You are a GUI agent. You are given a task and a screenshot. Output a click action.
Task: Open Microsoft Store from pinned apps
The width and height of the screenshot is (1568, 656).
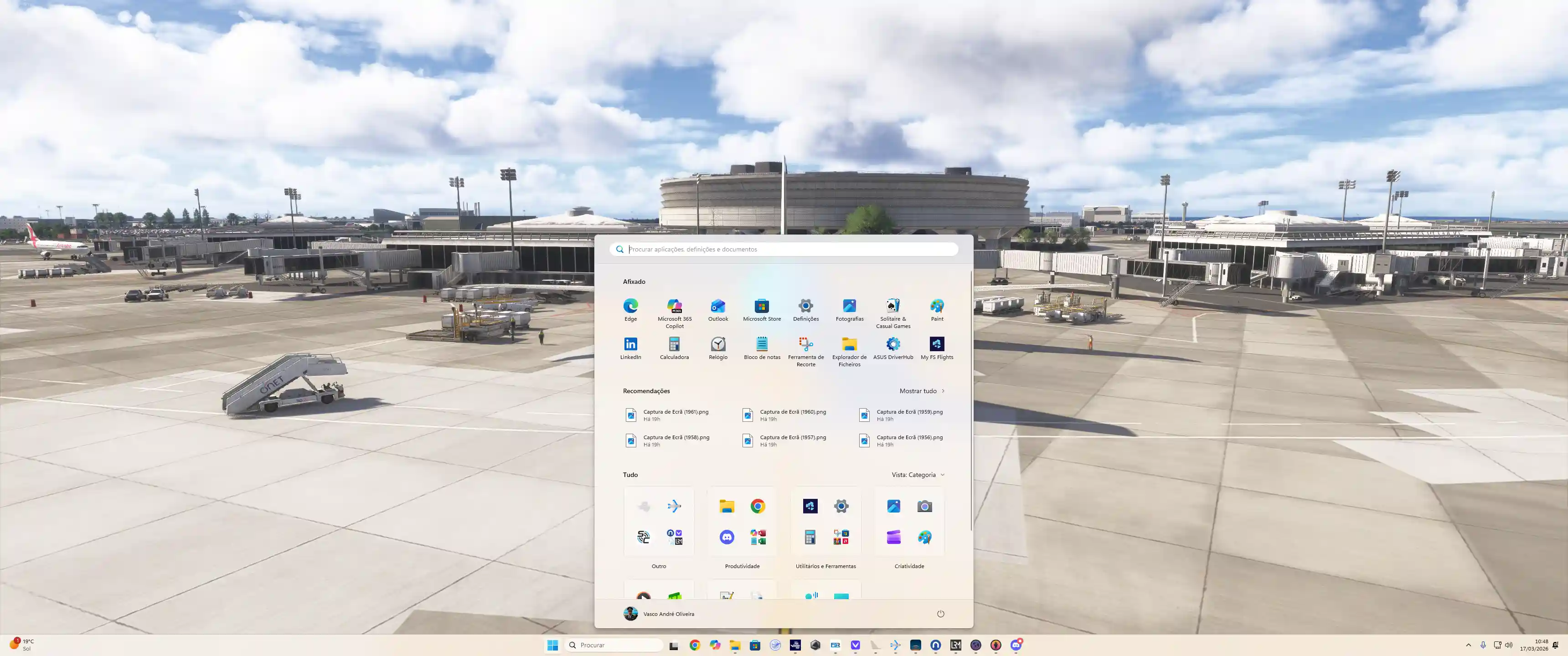pyautogui.click(x=762, y=310)
